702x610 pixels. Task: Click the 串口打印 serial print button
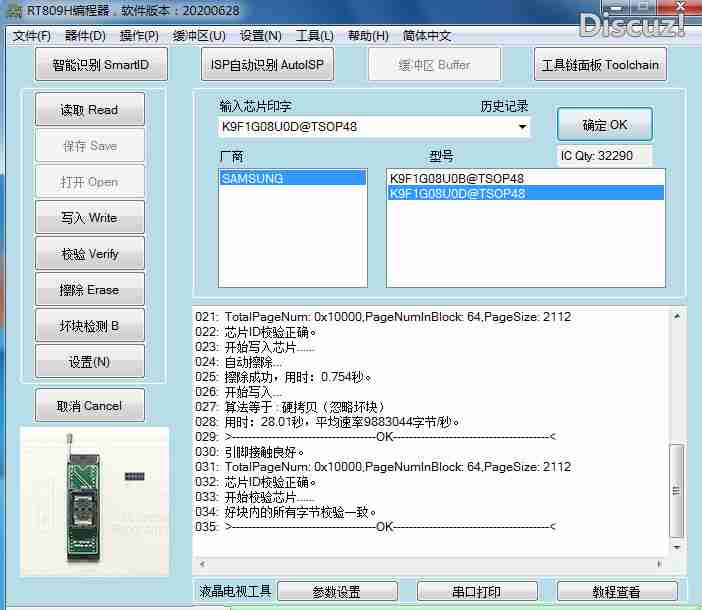coord(475,592)
